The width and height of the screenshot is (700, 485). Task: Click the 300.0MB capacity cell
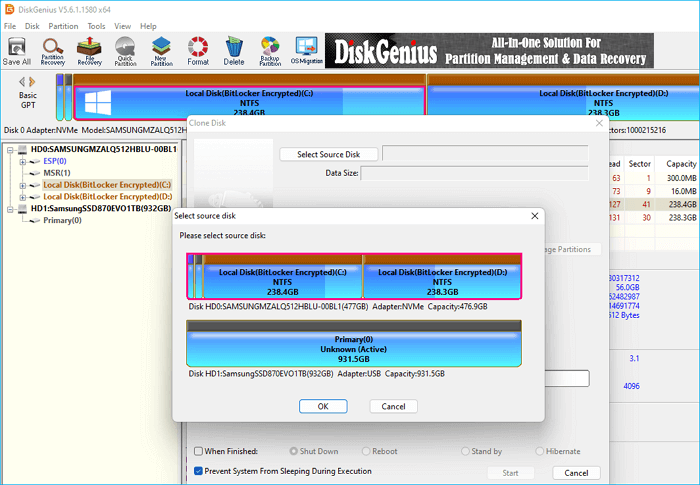[x=682, y=178]
